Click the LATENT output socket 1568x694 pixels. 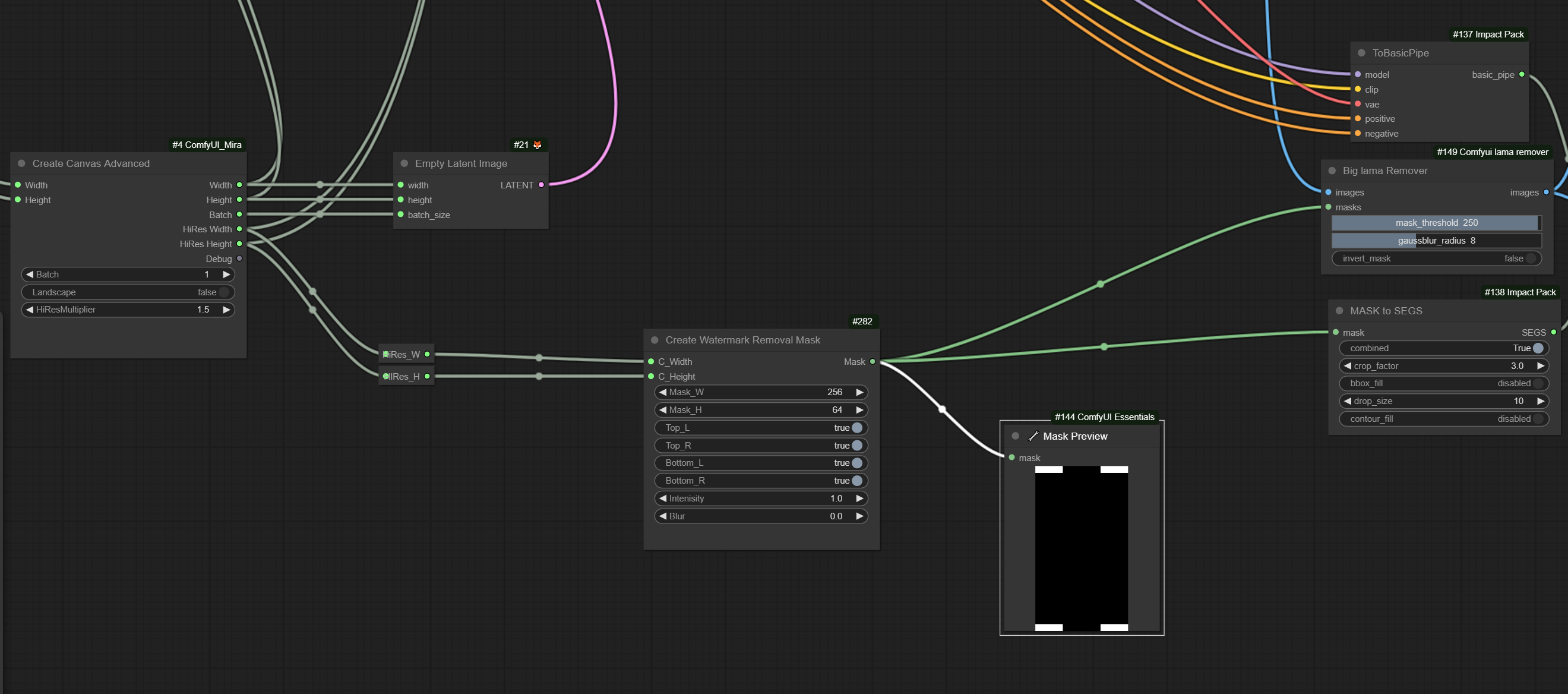click(541, 185)
